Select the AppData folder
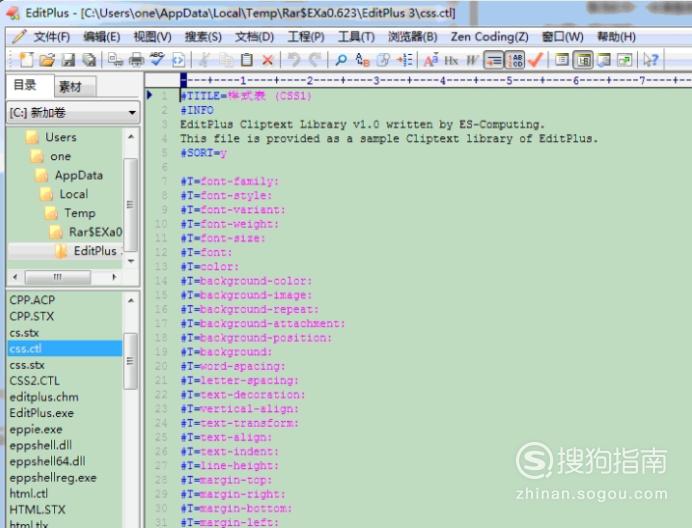692x528 pixels. coord(79,175)
